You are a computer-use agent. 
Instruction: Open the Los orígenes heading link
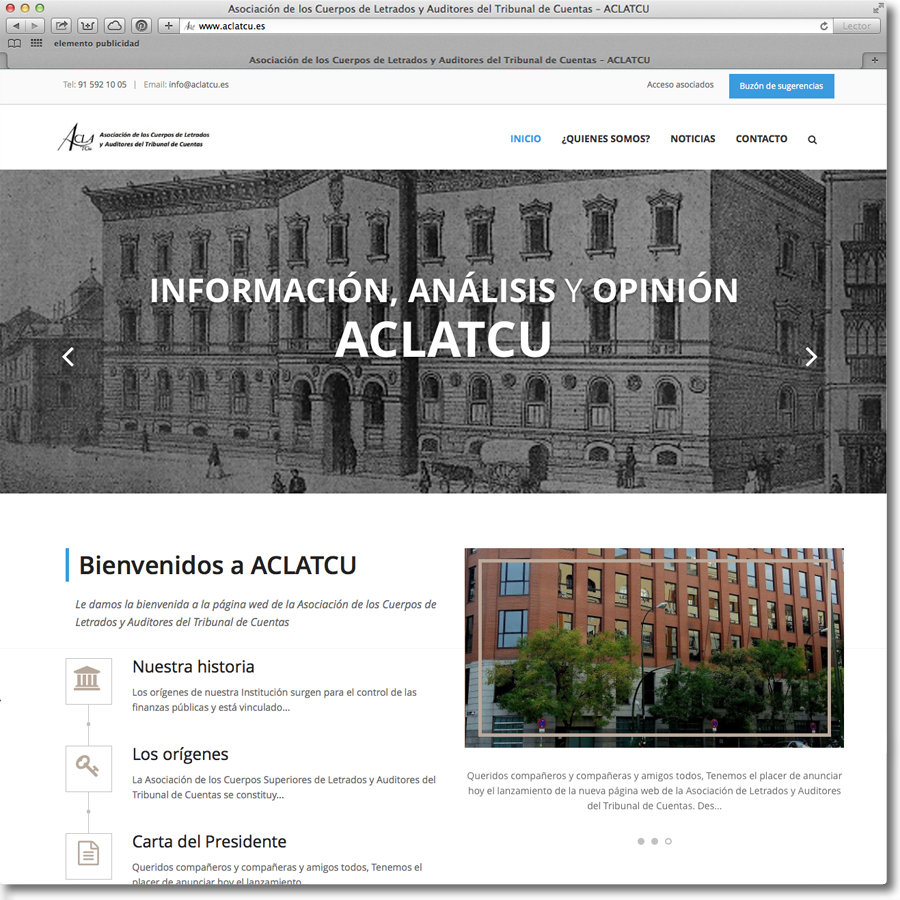[180, 754]
